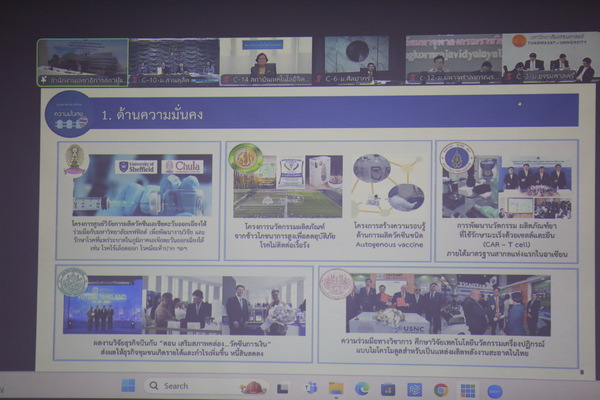Click the Future Thailand stage photo
This screenshot has height=400, width=600.
point(103,305)
